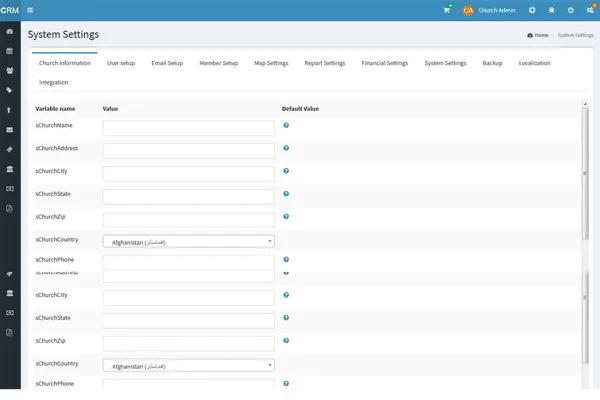600x400 pixels.
Task: Open the Financial Settings tab
Action: 384,63
